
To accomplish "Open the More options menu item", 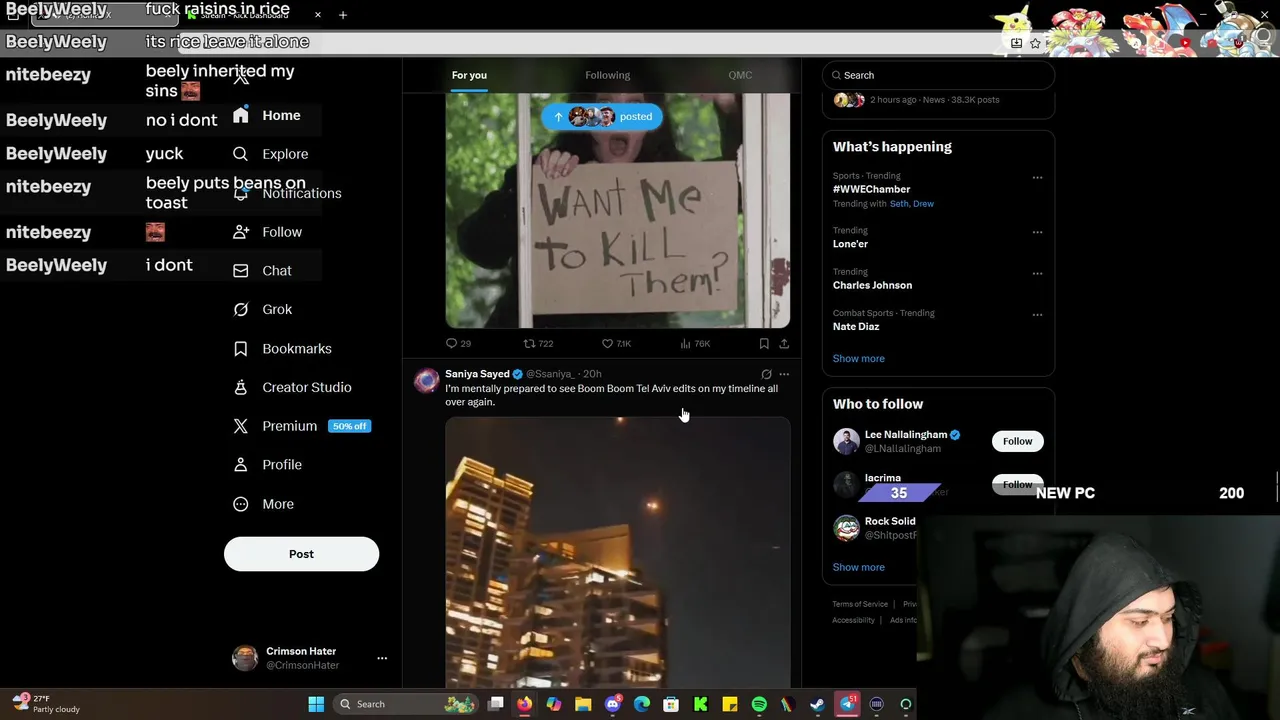I will click(263, 504).
